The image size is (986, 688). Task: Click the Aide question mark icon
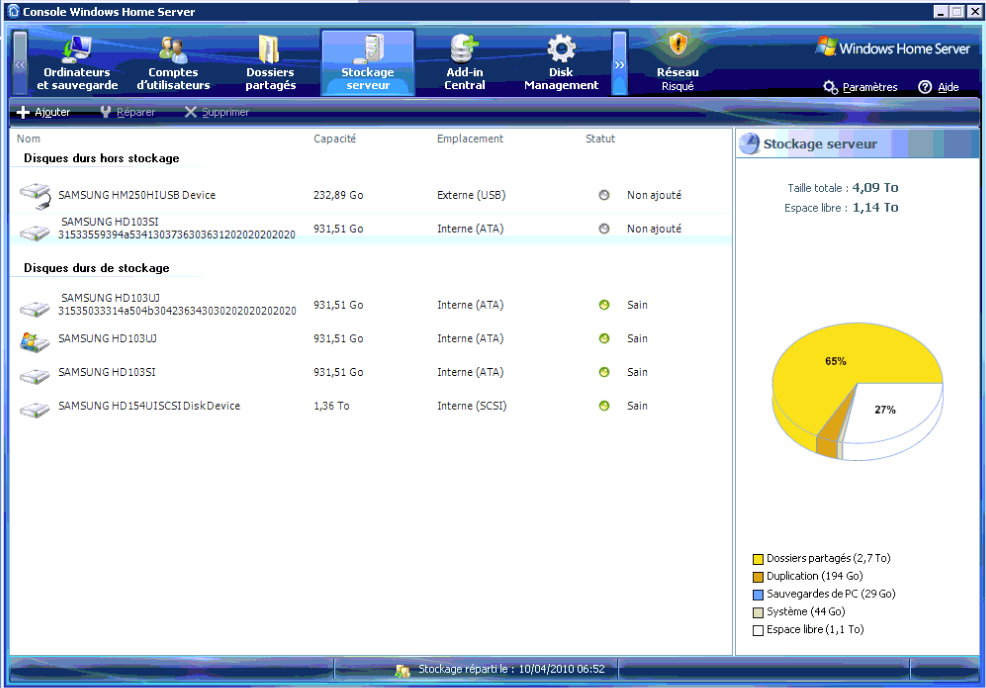coord(924,87)
